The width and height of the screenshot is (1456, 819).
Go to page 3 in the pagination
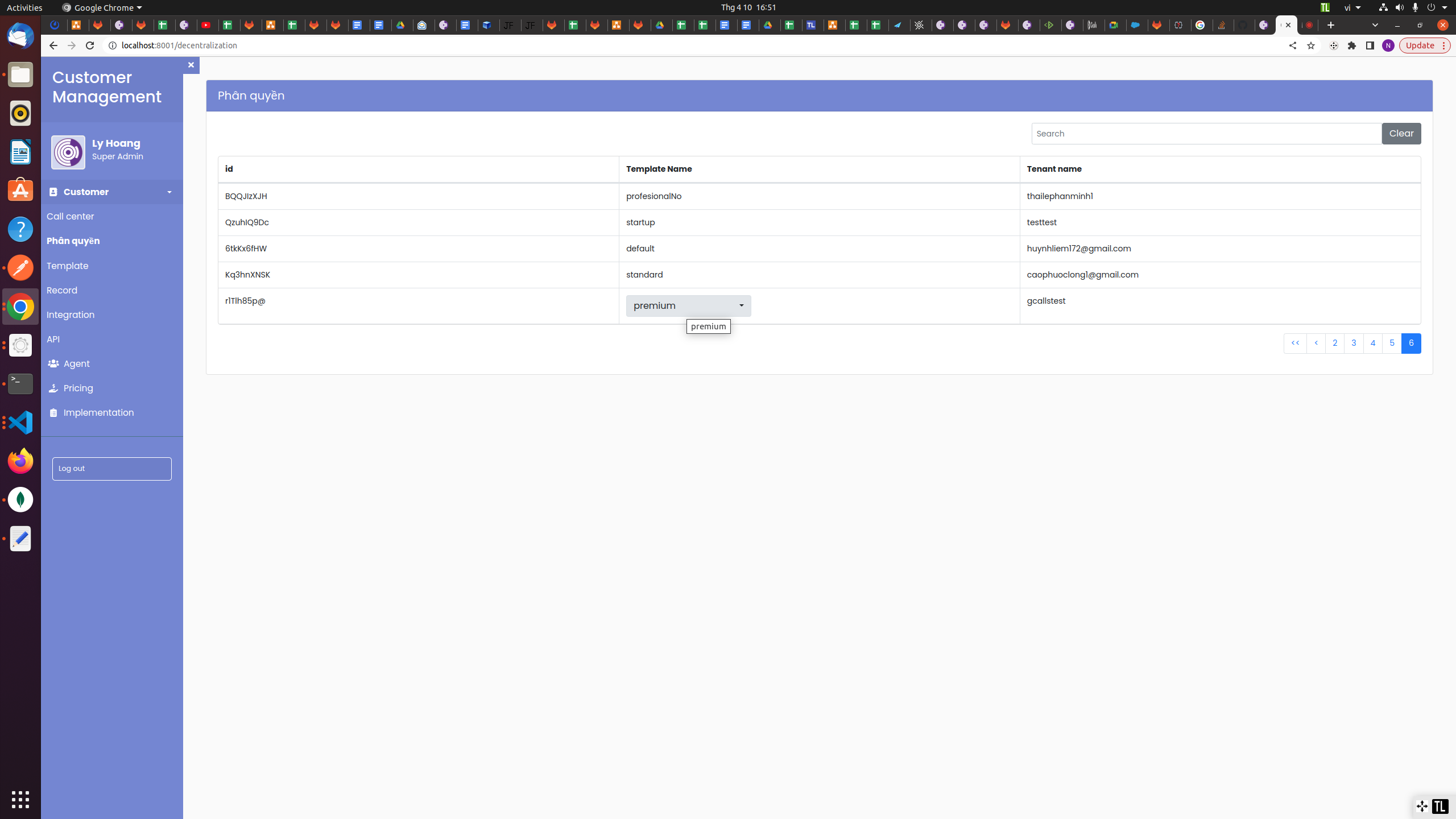point(1354,343)
